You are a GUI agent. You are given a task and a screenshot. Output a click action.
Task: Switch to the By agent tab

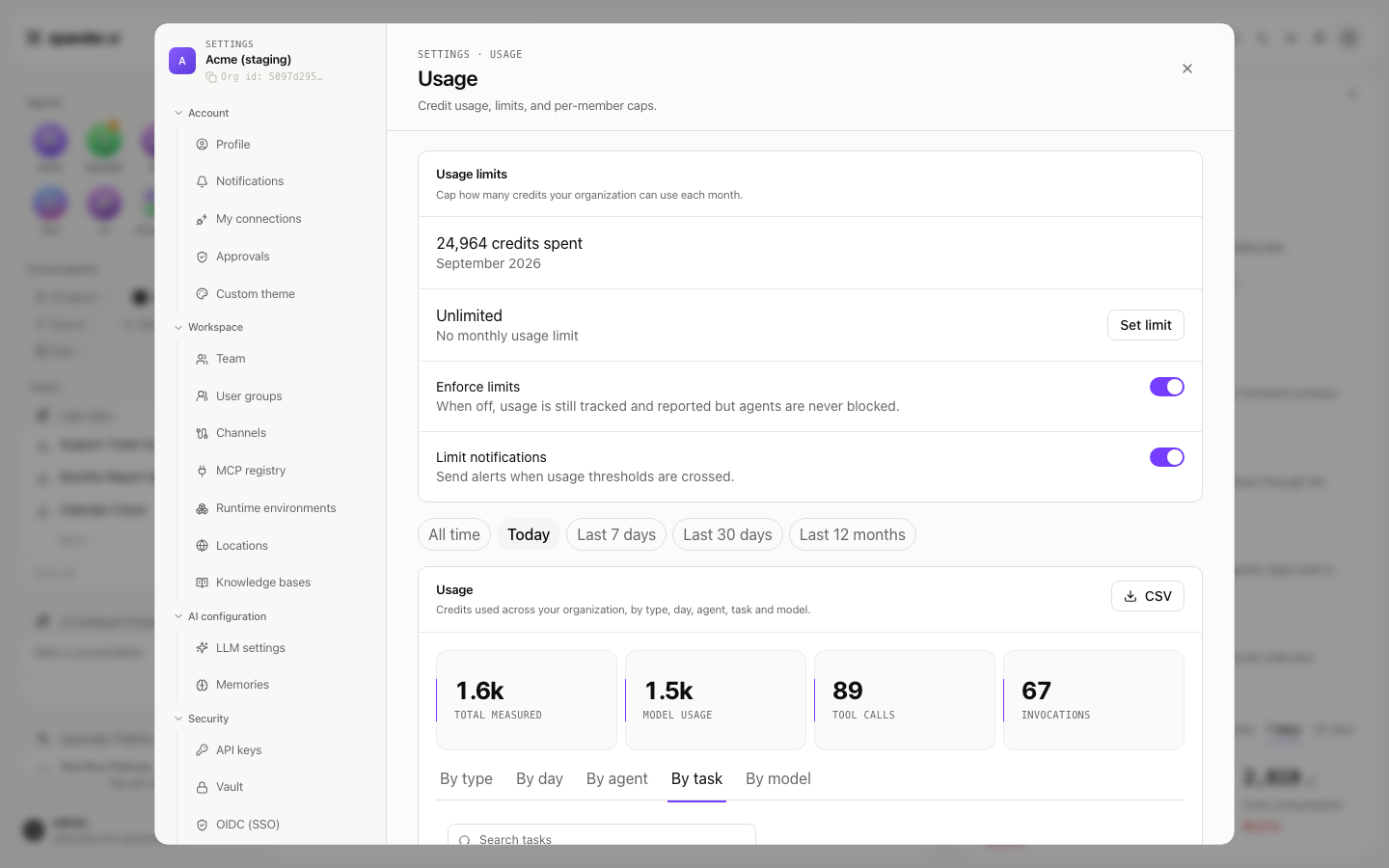pos(617,779)
